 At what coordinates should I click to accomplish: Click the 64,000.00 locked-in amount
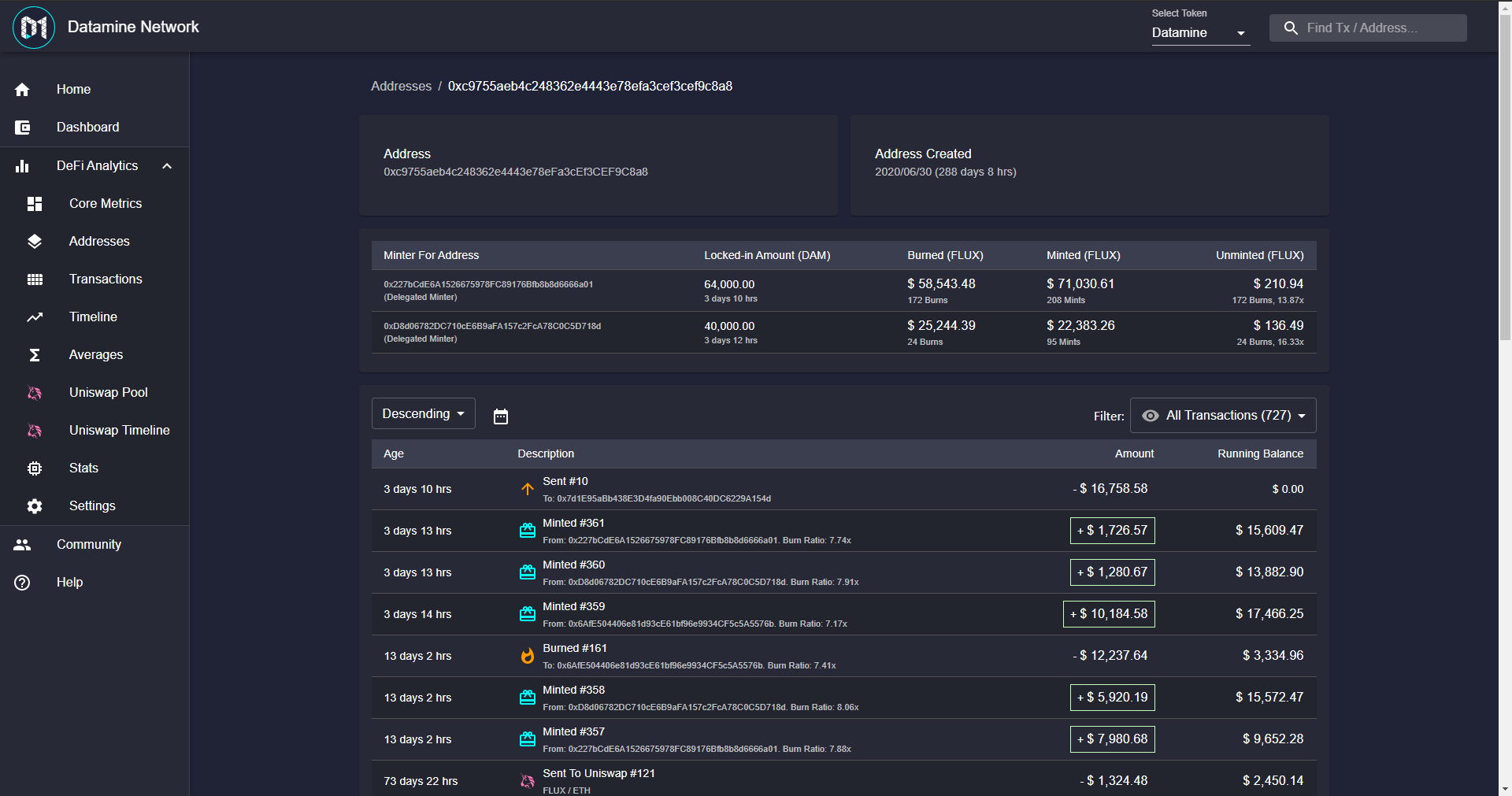pyautogui.click(x=729, y=285)
